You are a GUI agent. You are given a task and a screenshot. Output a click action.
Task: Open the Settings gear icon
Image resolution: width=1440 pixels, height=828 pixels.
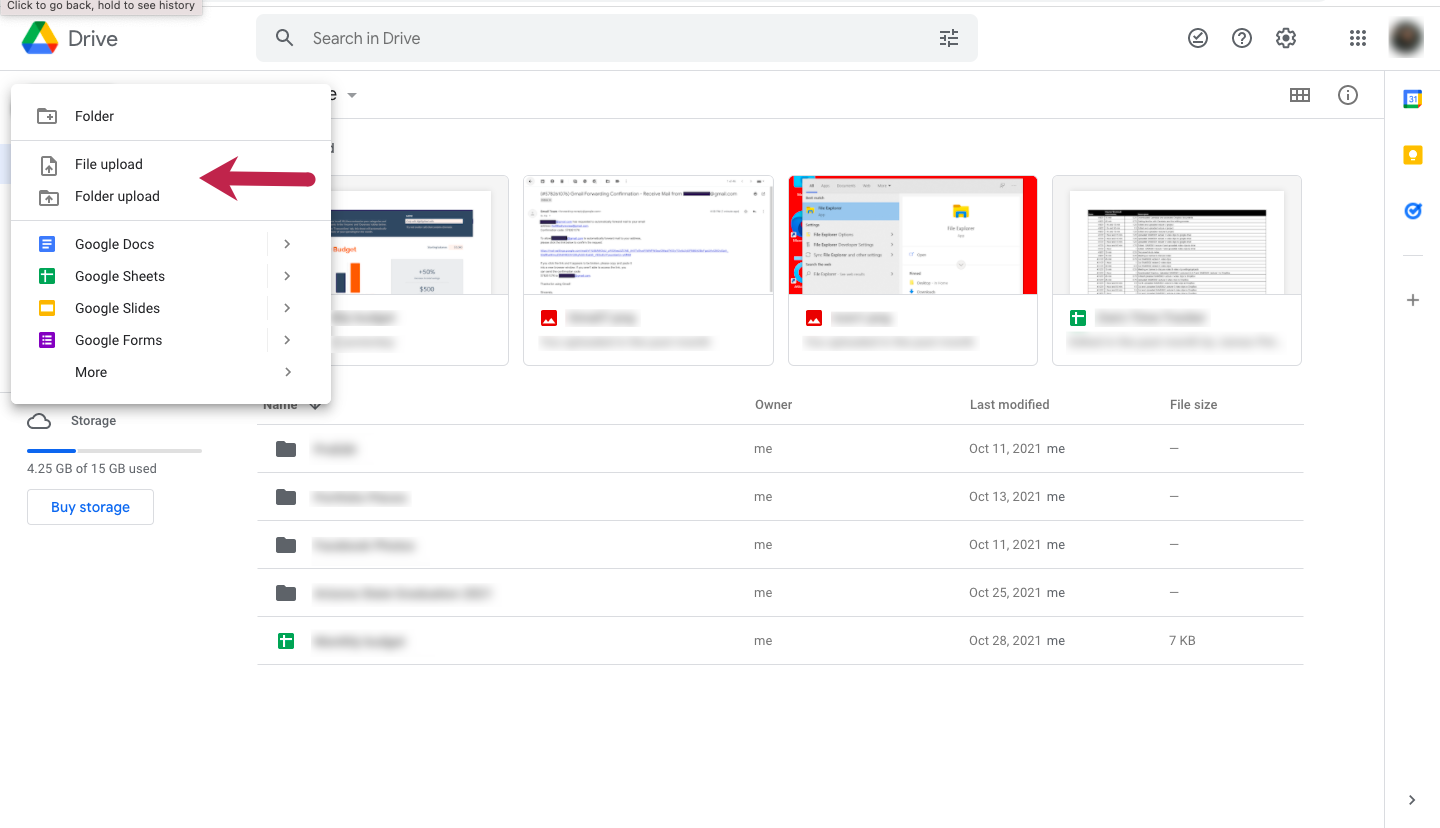1286,38
